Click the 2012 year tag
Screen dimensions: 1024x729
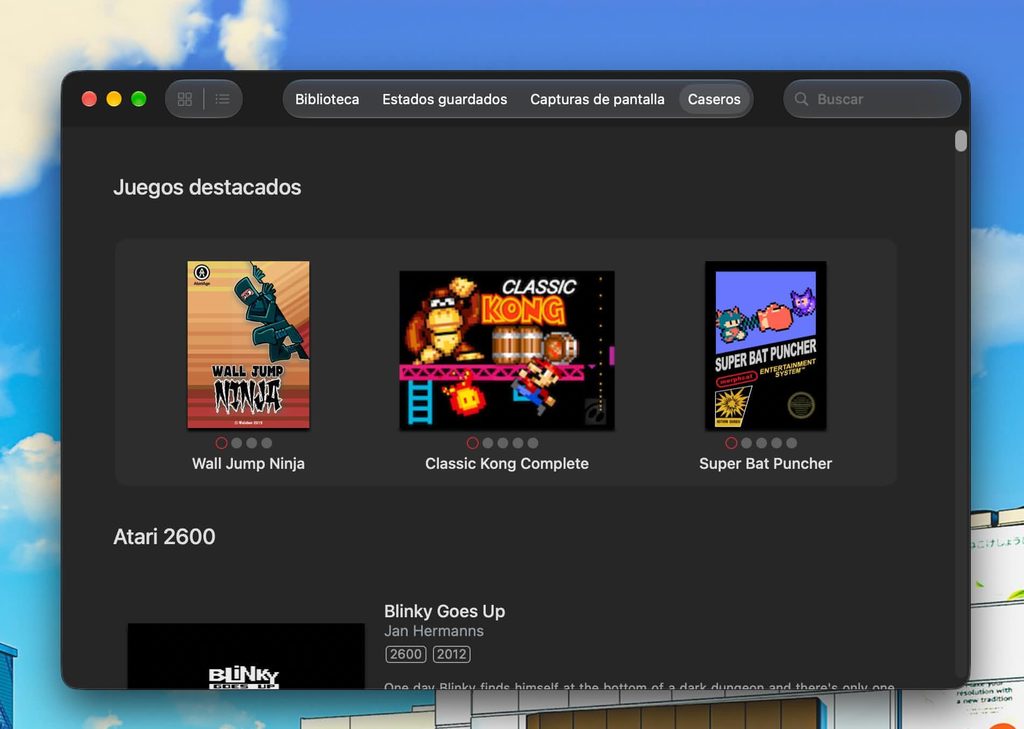coord(451,654)
